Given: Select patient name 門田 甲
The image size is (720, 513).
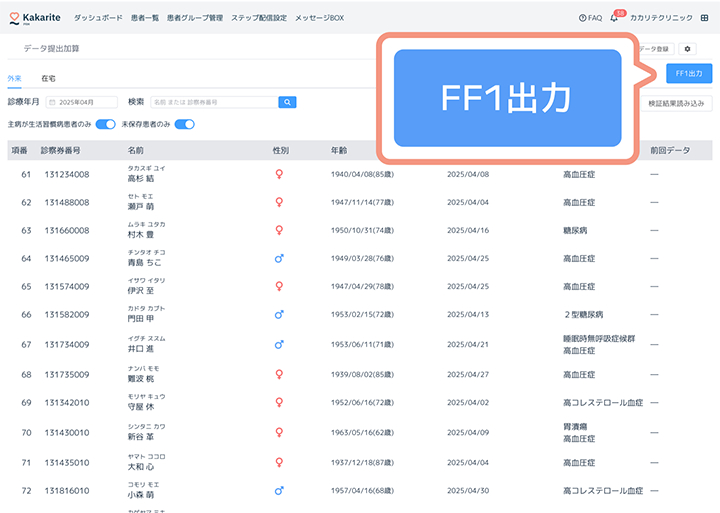Looking at the screenshot, I should click(141, 318).
